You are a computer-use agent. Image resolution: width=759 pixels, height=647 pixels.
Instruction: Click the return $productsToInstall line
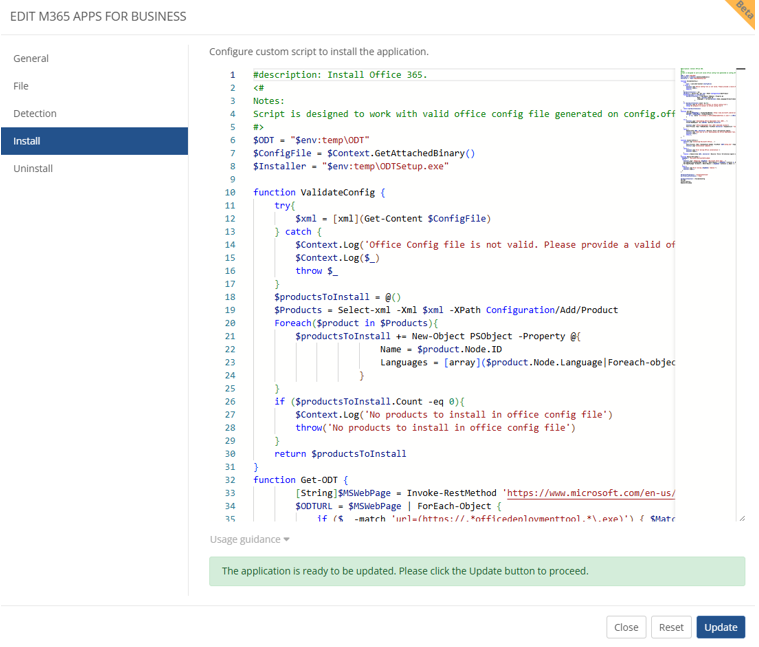click(340, 453)
